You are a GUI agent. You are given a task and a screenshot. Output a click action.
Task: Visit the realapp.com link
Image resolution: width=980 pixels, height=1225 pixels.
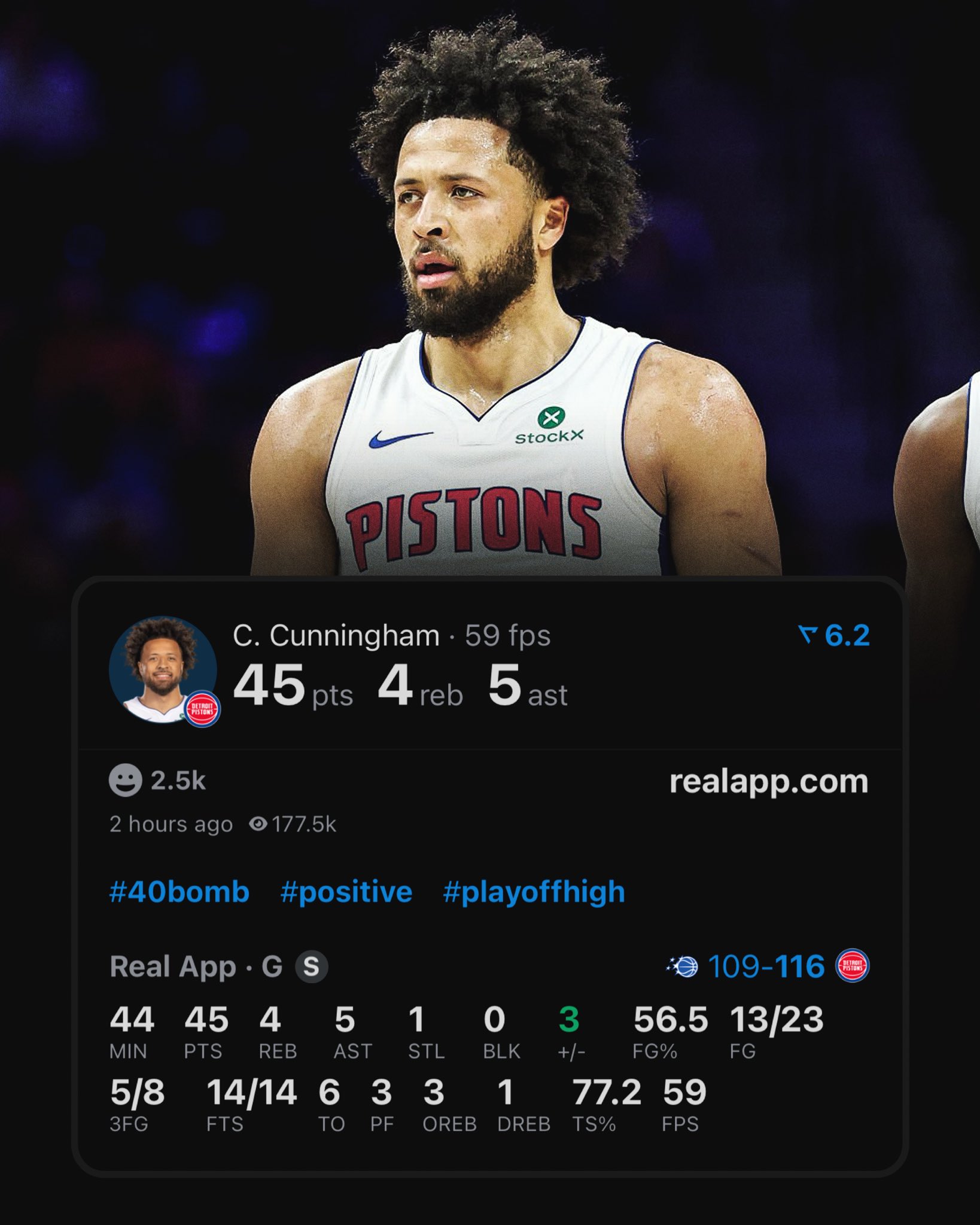(769, 782)
